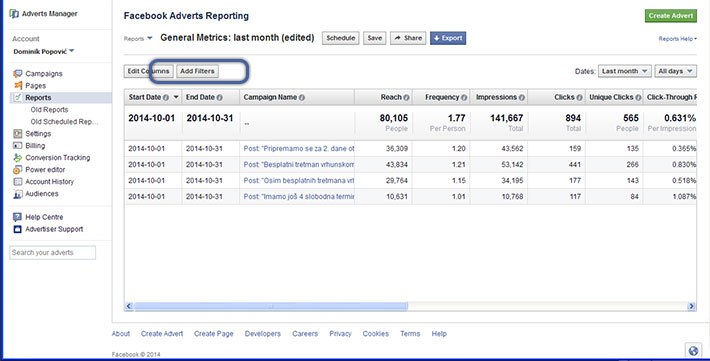Open the Reports dropdown next to title
Image resolution: width=710 pixels, height=361 pixels.
[138, 39]
